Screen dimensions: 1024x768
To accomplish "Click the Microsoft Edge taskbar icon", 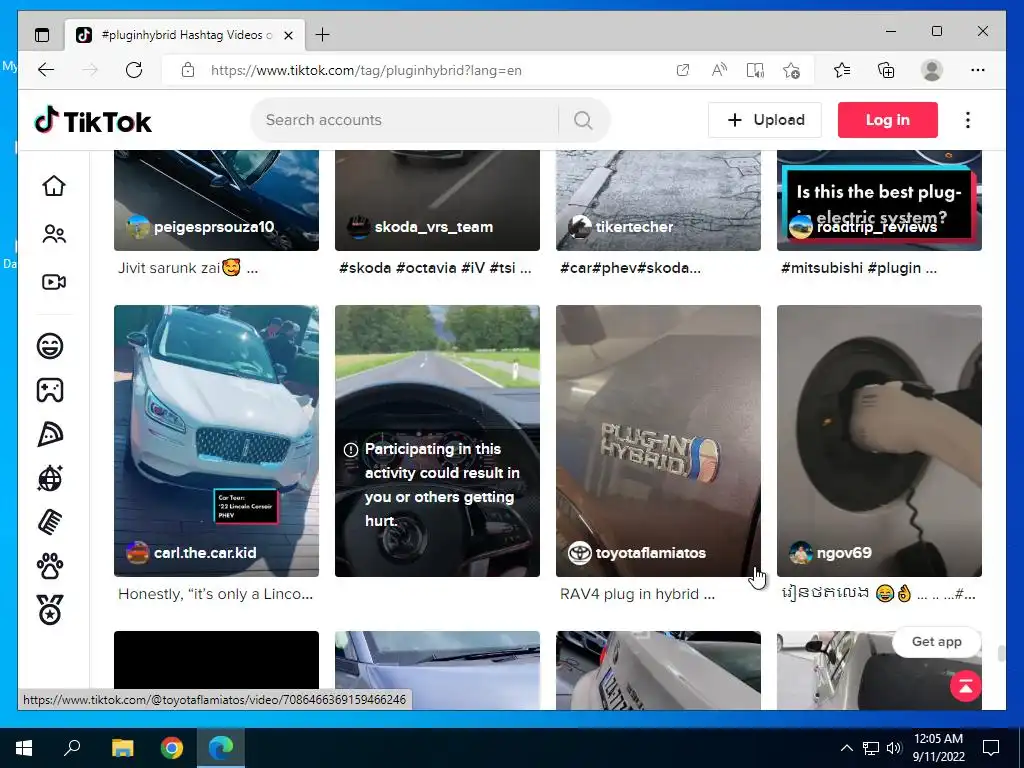I will (221, 748).
